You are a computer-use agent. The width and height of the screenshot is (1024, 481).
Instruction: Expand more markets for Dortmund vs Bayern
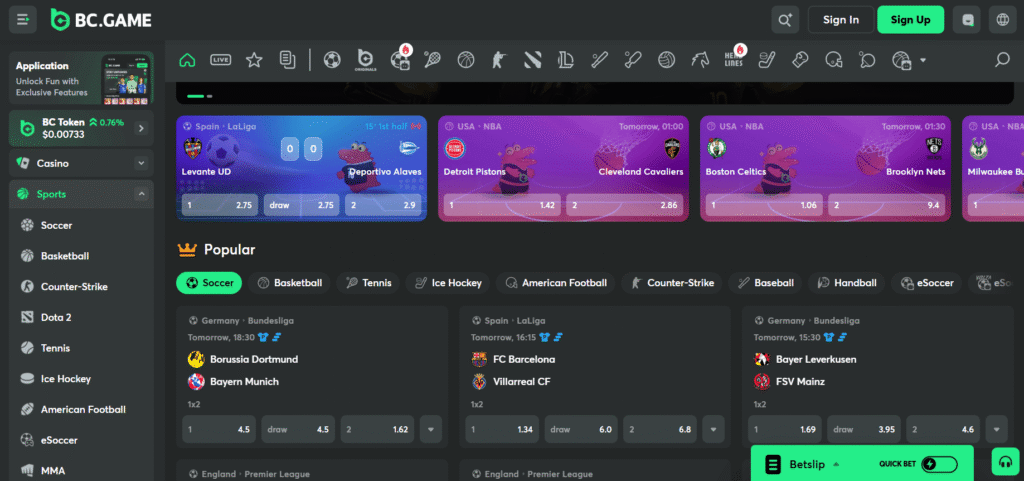click(x=431, y=429)
